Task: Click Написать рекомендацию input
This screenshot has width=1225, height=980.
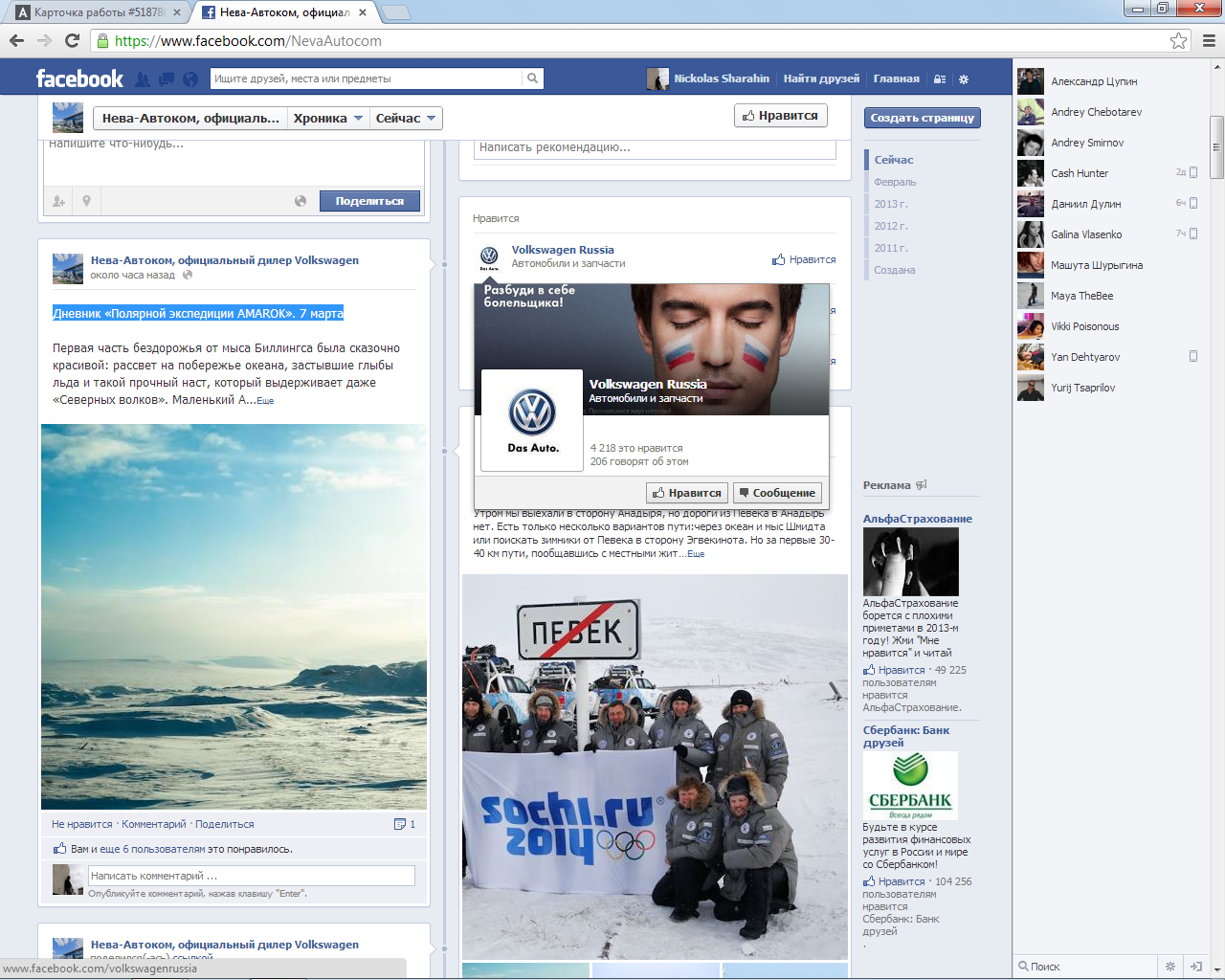Action: pos(656,148)
